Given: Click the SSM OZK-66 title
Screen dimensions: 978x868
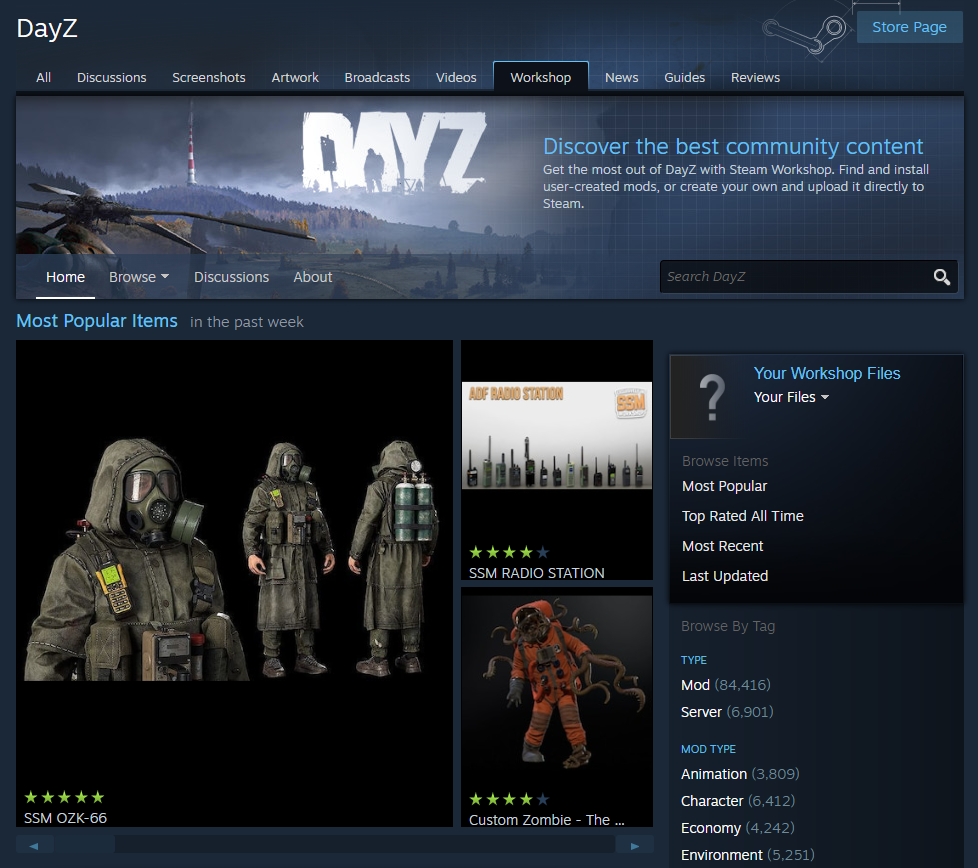Looking at the screenshot, I should [x=65, y=817].
